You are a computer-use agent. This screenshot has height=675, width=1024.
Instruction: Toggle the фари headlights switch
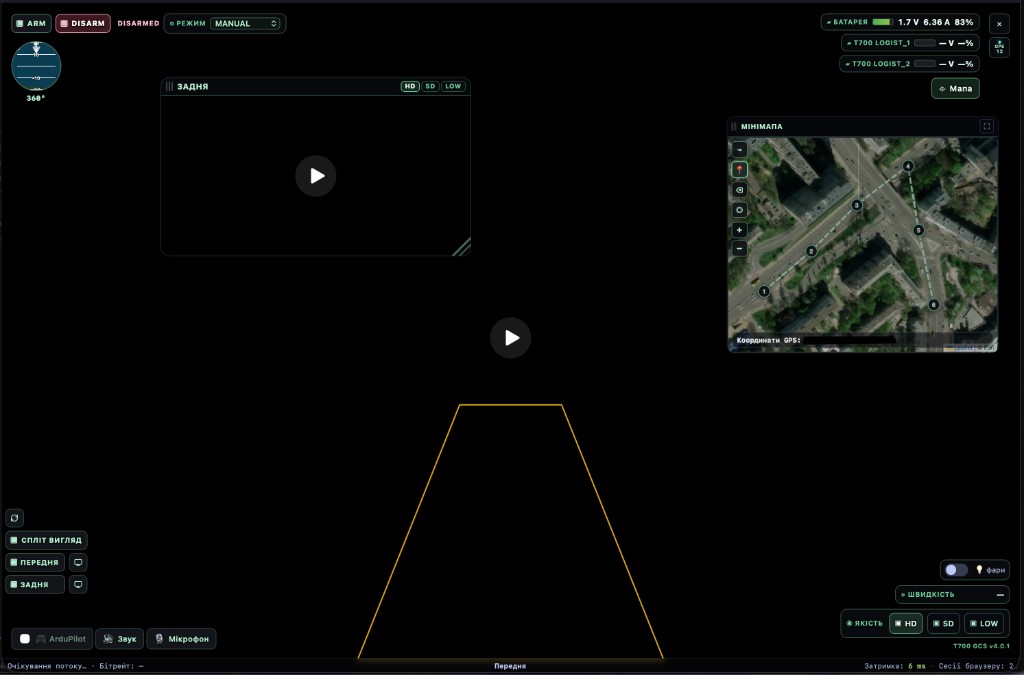click(956, 570)
